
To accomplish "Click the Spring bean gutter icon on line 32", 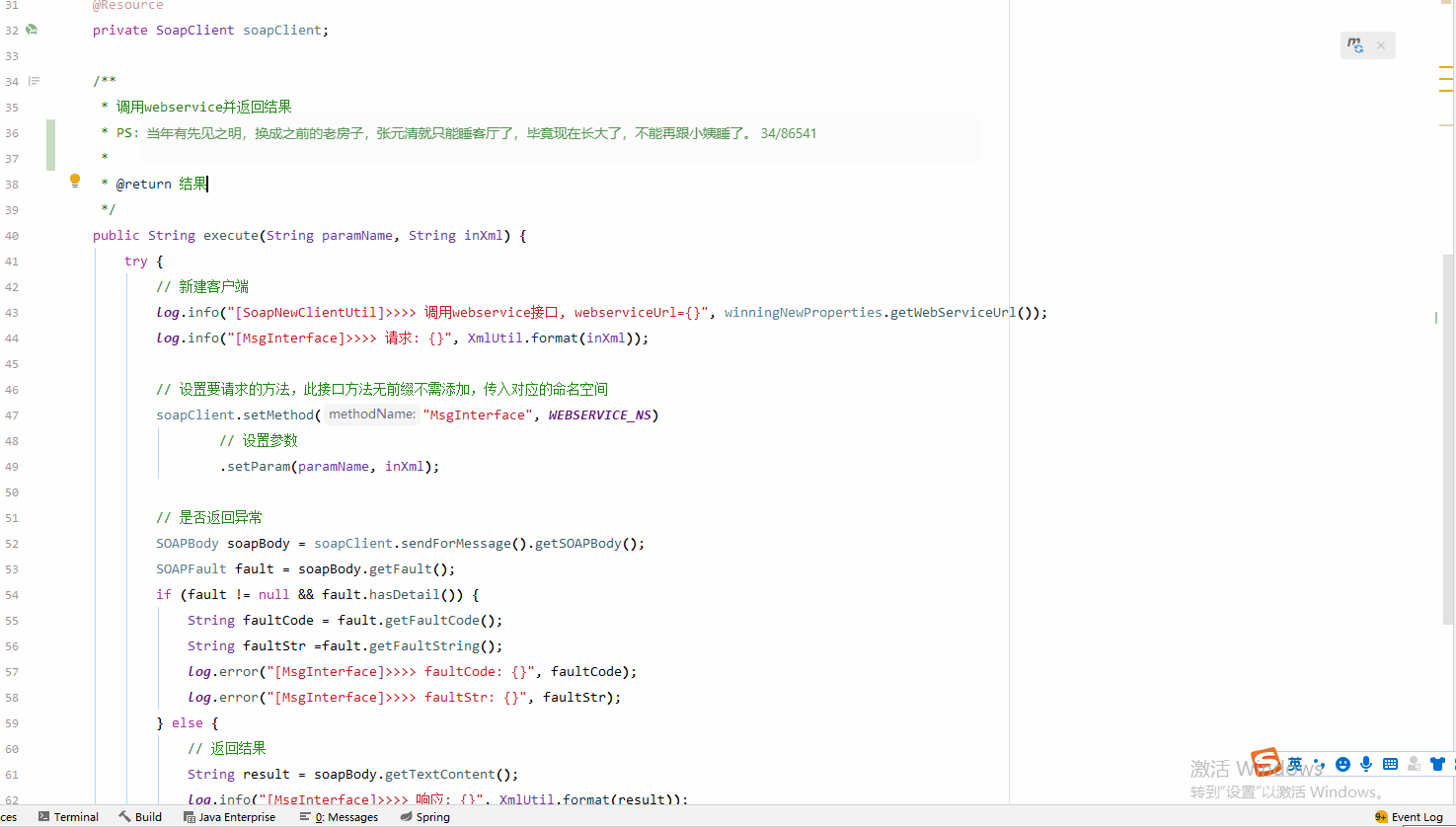I will coord(32,30).
